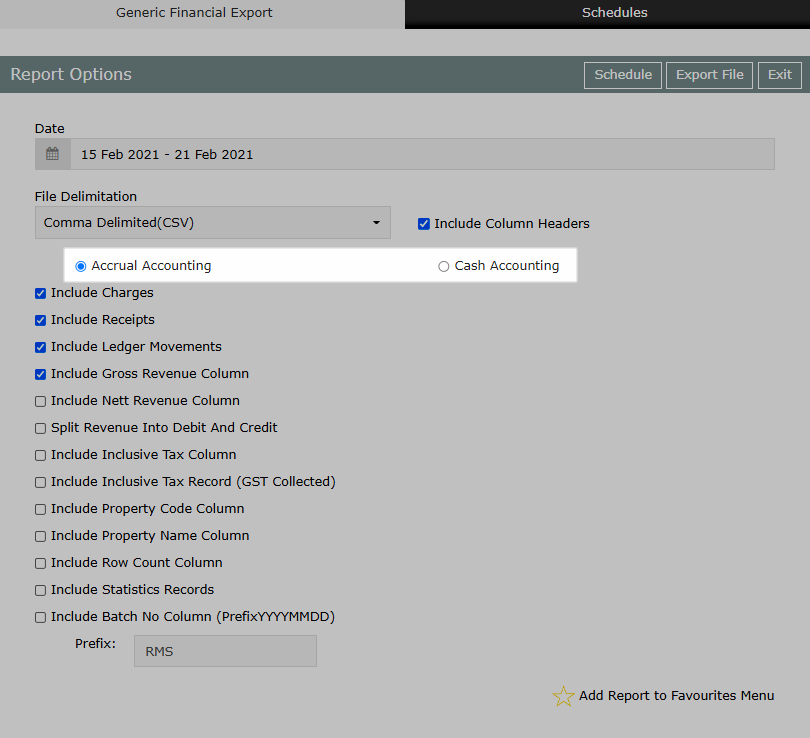Click the Export File button

[x=709, y=75]
